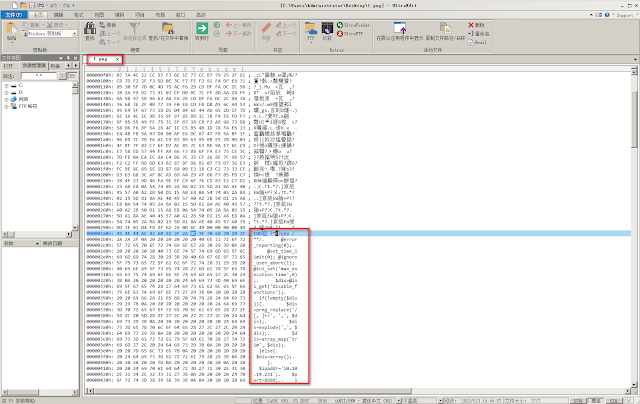Viewport: 640px width, 404px height.
Task: Launch UltraFTP from Extras group
Action: tap(350, 33)
